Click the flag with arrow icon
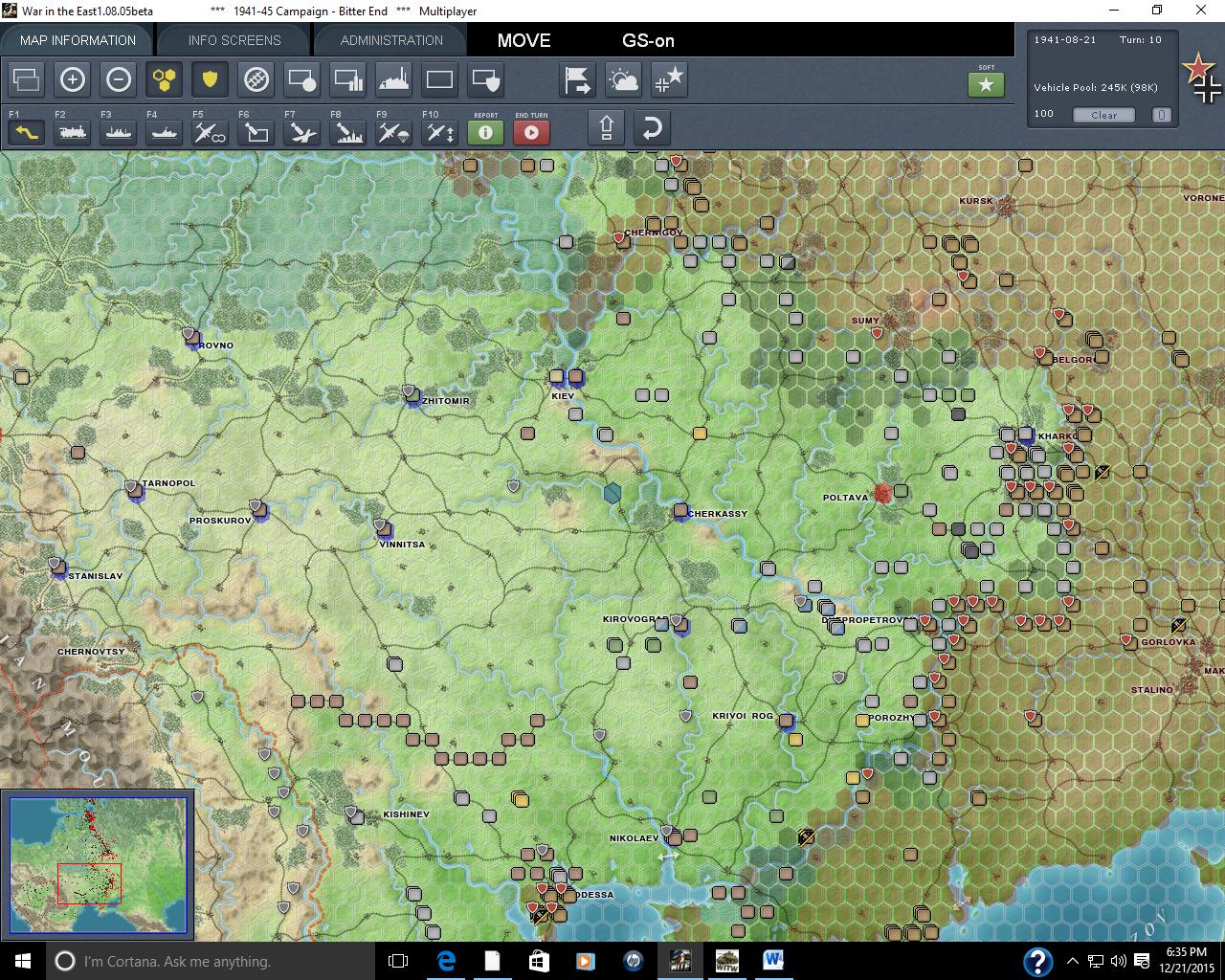 pyautogui.click(x=578, y=79)
